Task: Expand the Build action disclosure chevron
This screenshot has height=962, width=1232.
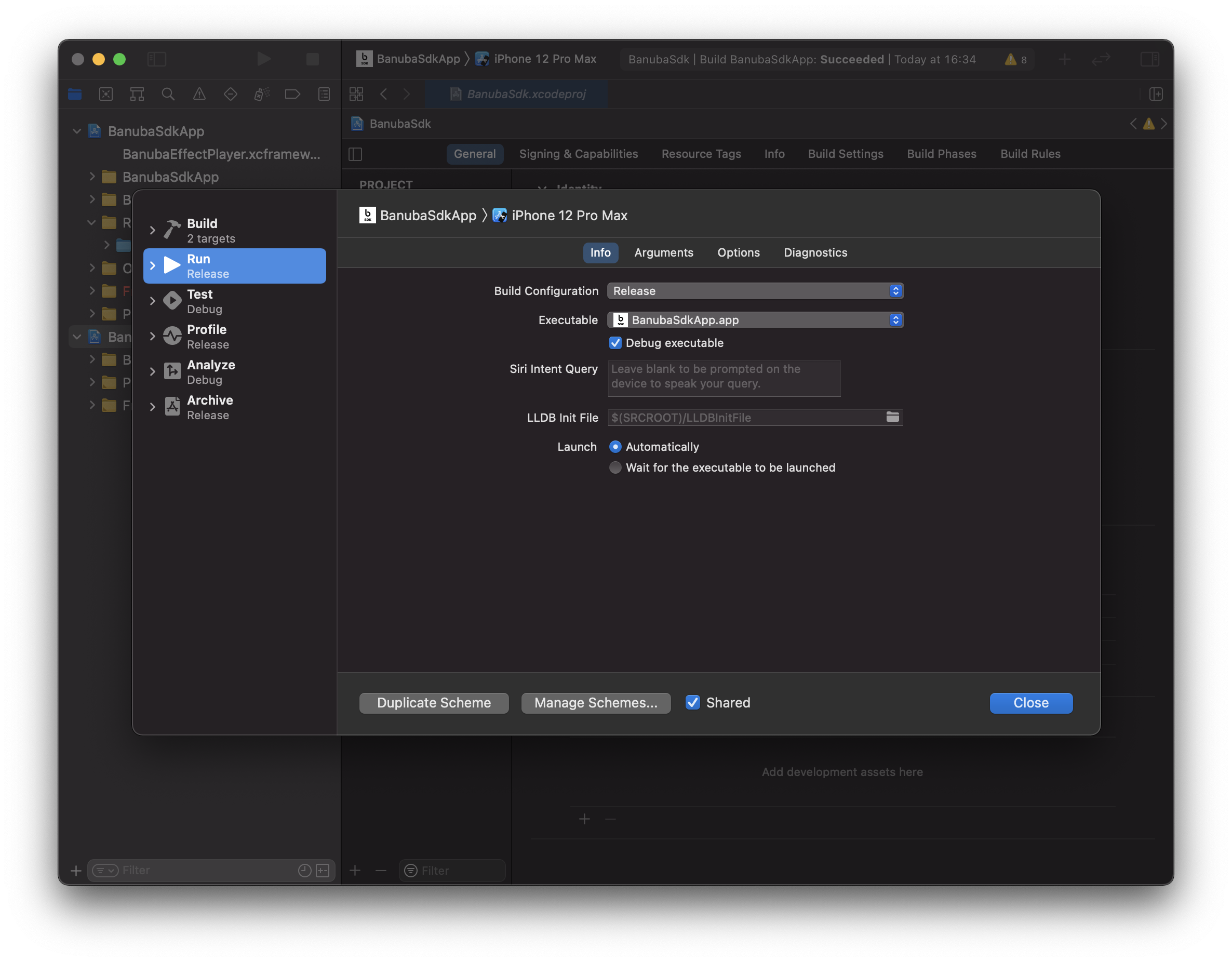Action: click(x=152, y=230)
